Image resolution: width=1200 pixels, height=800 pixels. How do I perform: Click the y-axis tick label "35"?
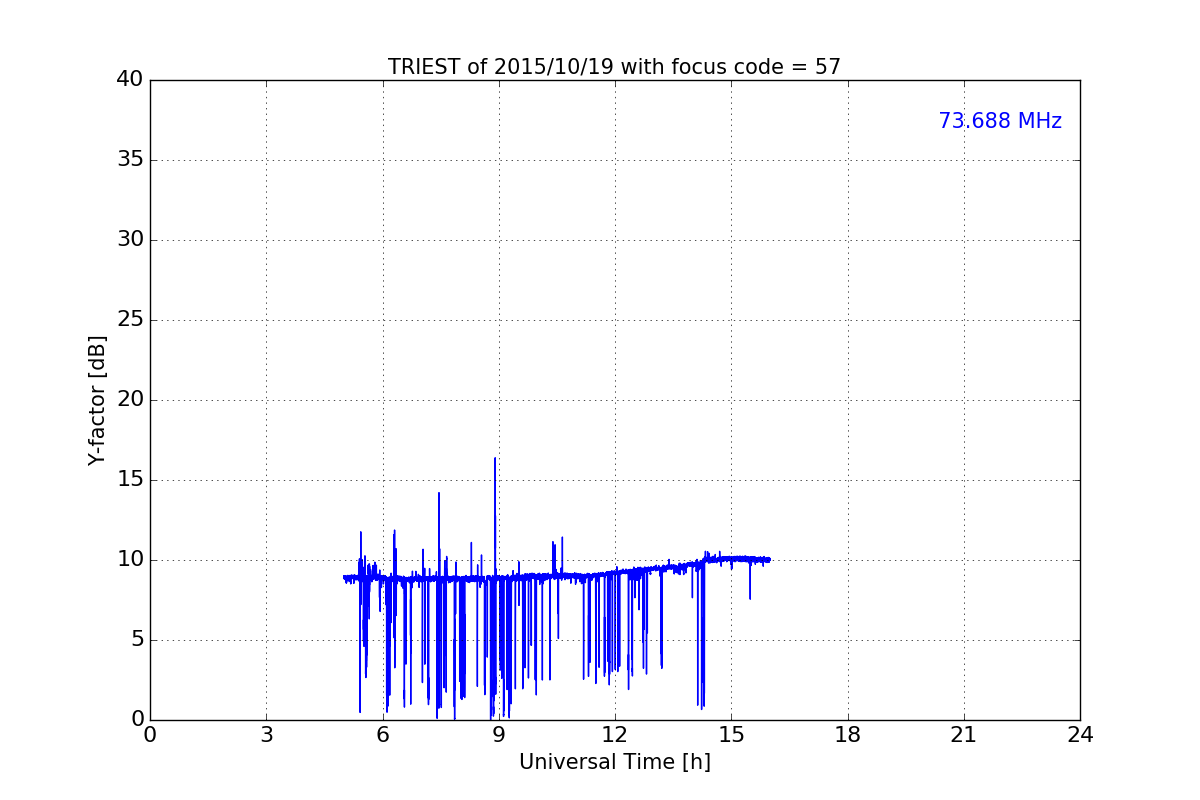pyautogui.click(x=130, y=160)
